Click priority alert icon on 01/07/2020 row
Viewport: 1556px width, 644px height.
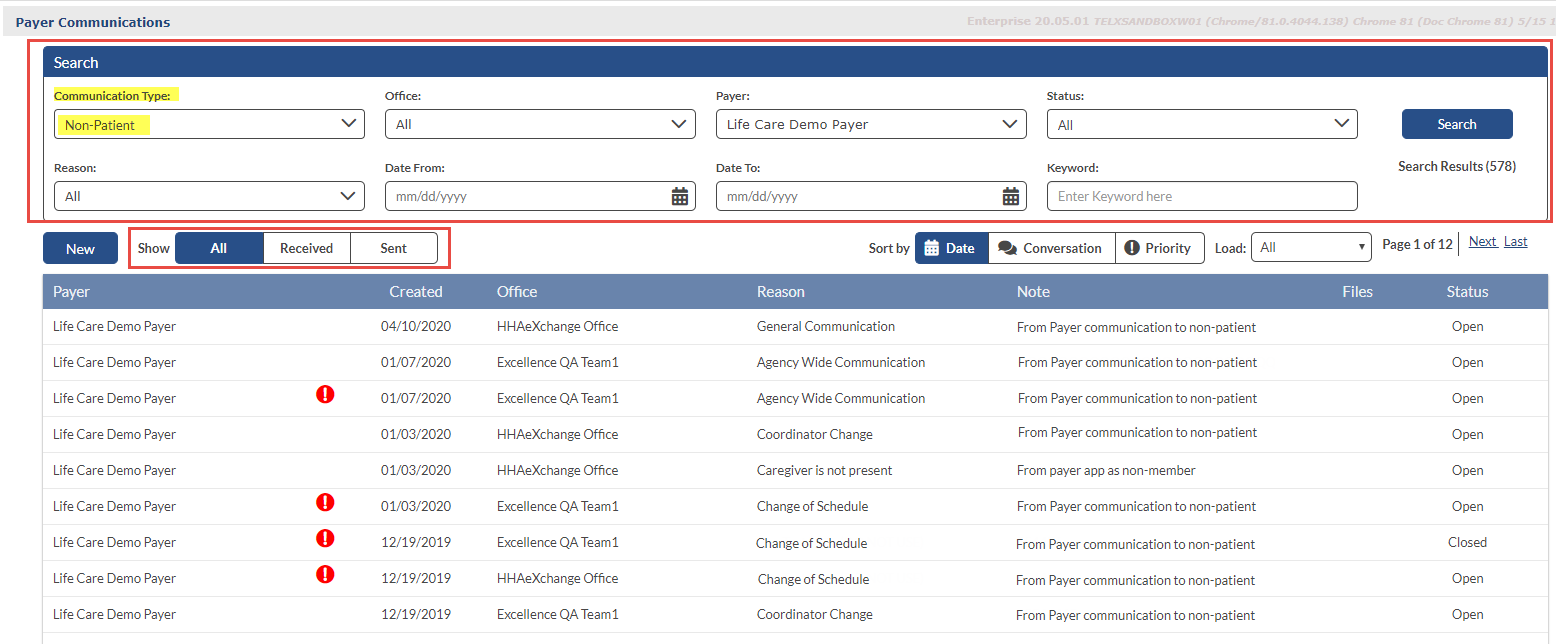(325, 395)
